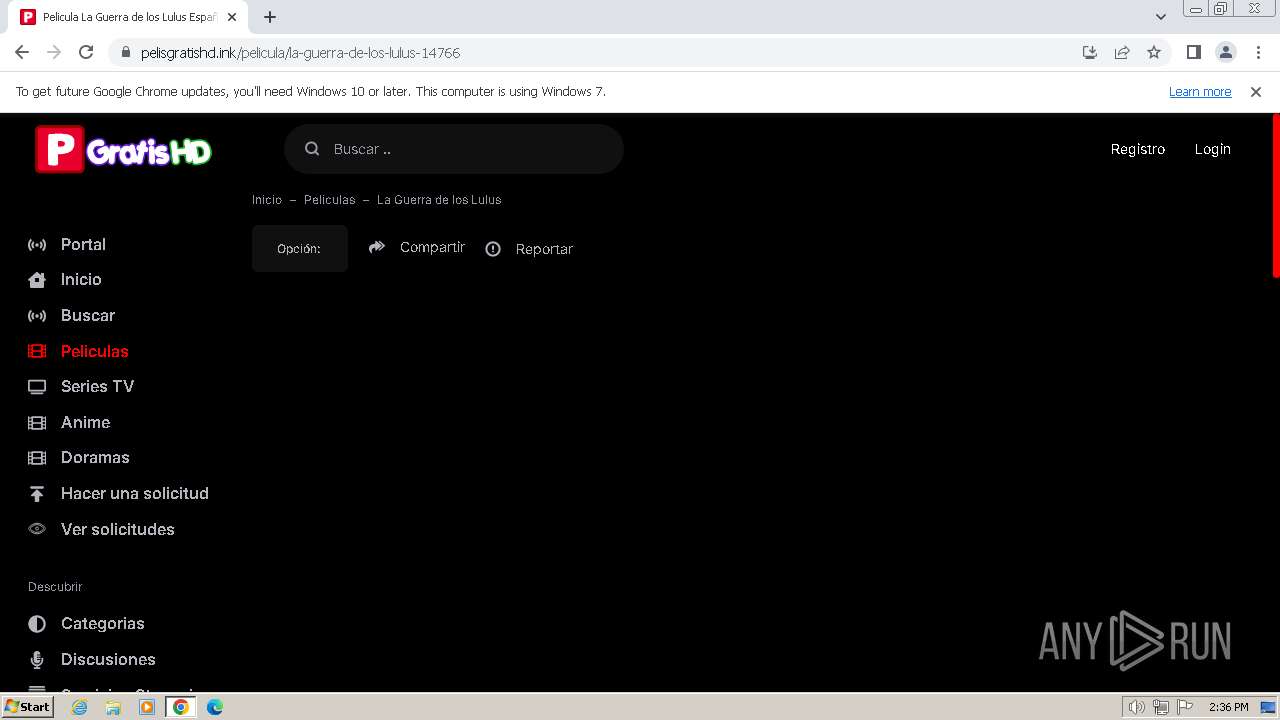This screenshot has width=1280, height=720.
Task: Reload the page with the refresh icon
Action: pos(86,52)
